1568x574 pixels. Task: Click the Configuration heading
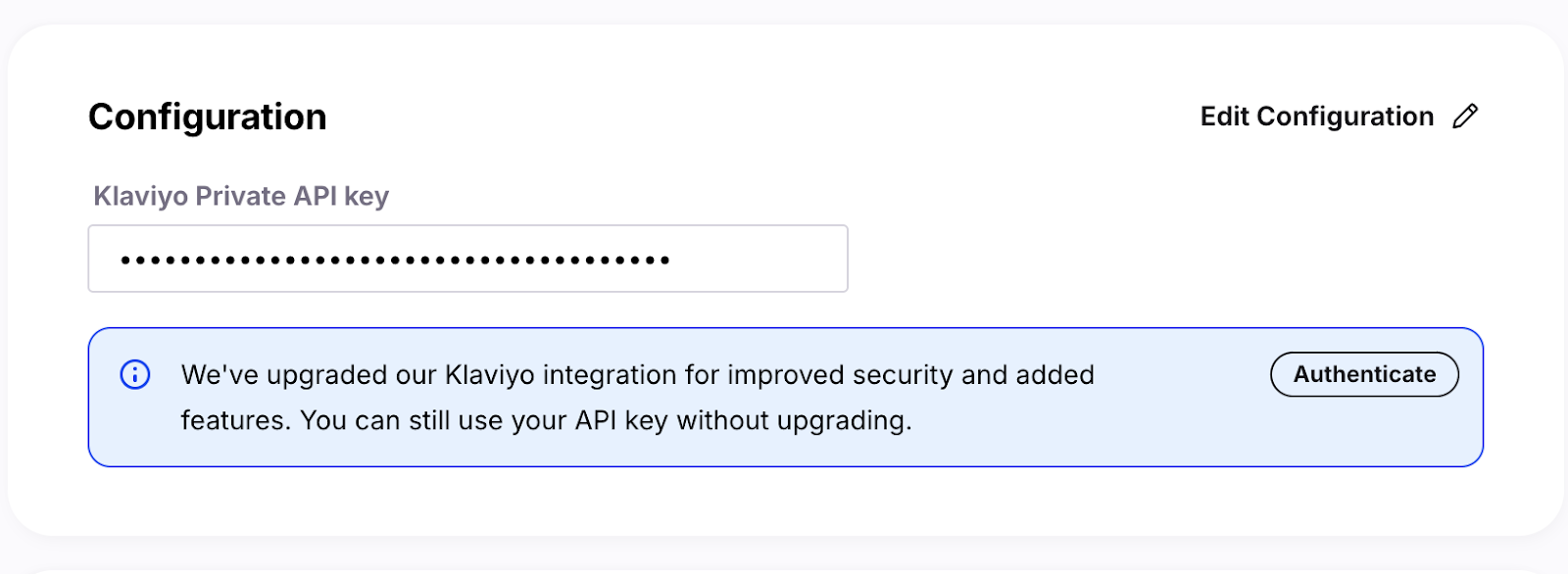coord(207,117)
